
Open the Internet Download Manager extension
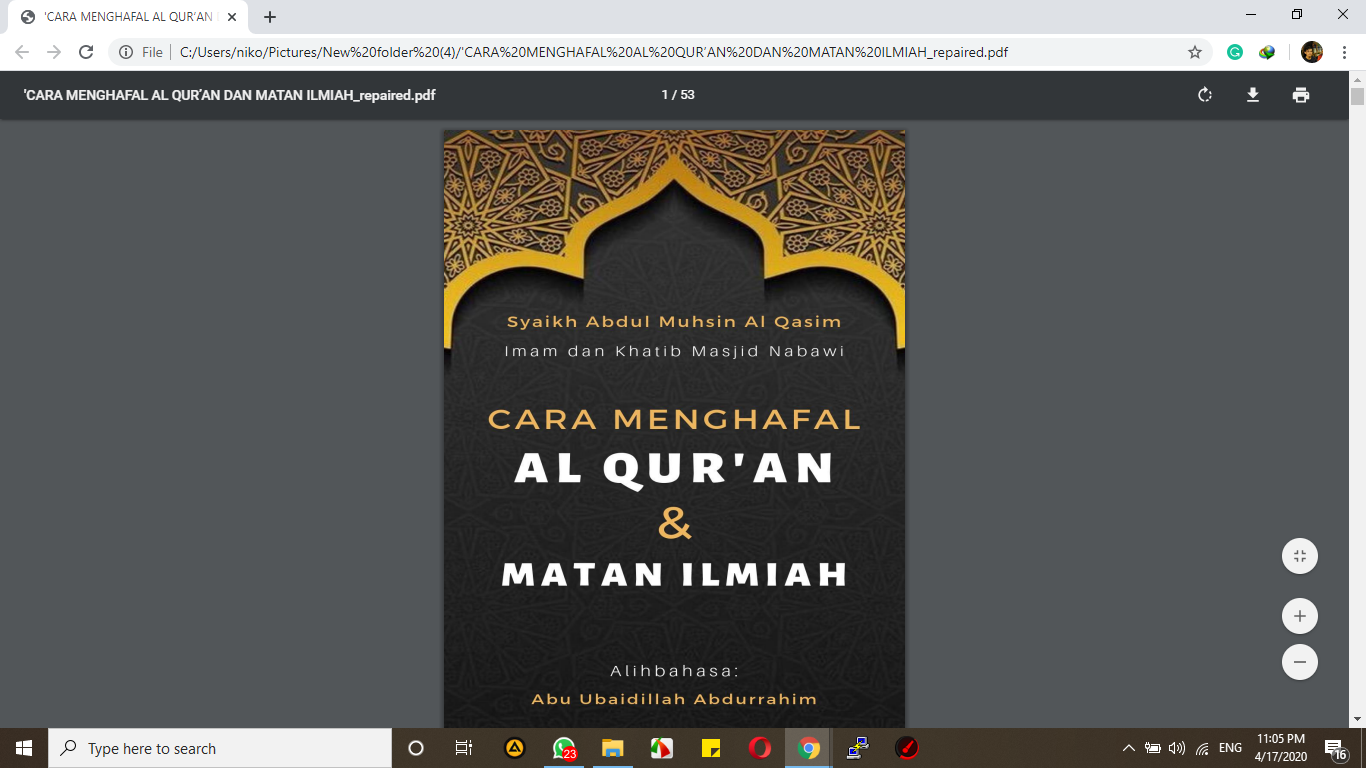pos(1267,52)
